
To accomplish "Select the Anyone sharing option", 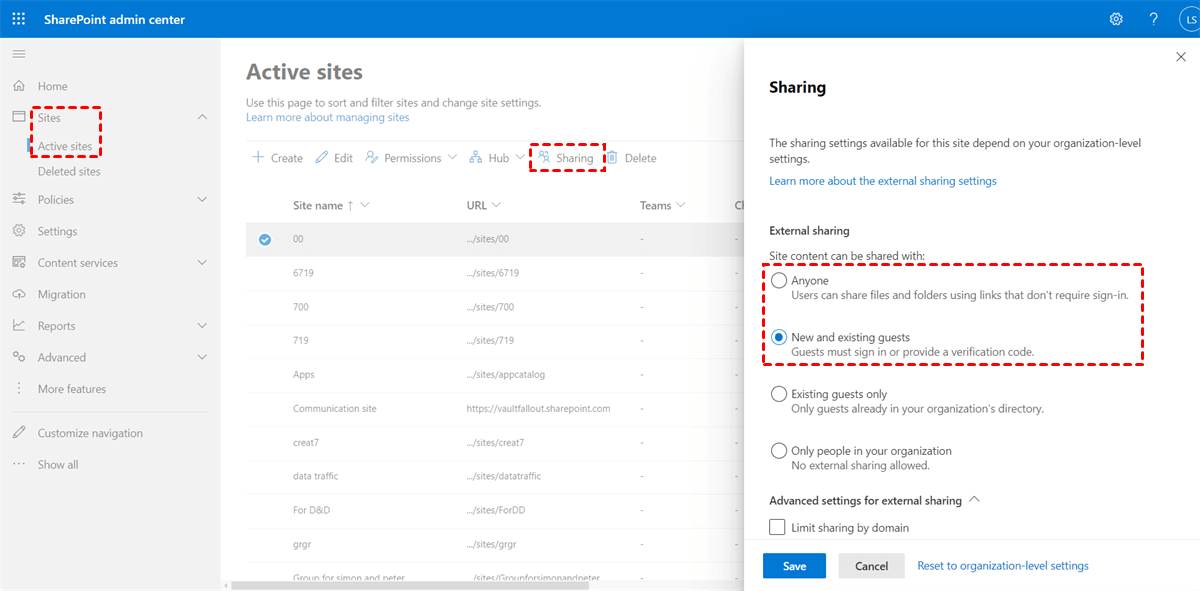I will coord(779,281).
